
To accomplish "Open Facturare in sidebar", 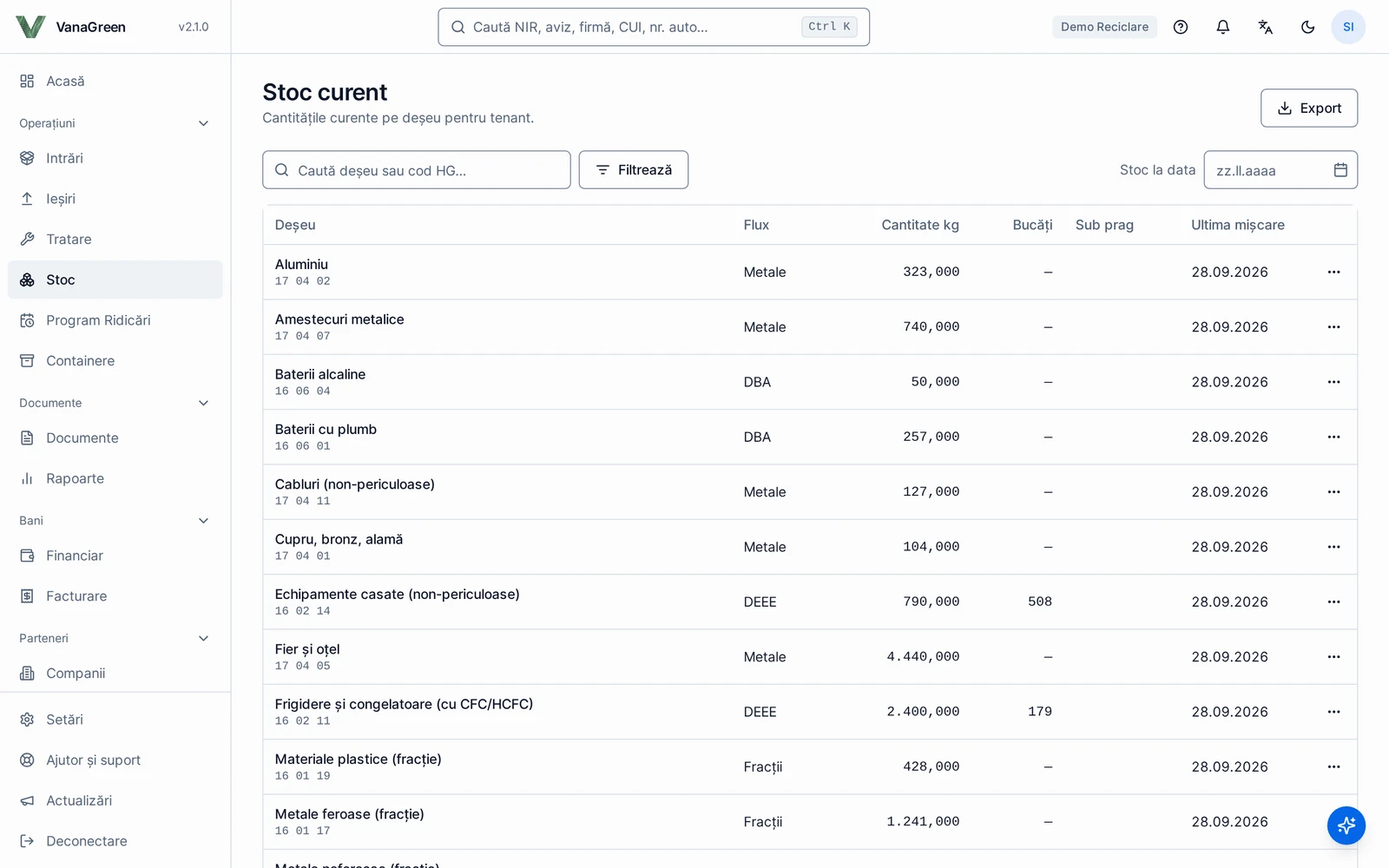I will coord(115,596).
